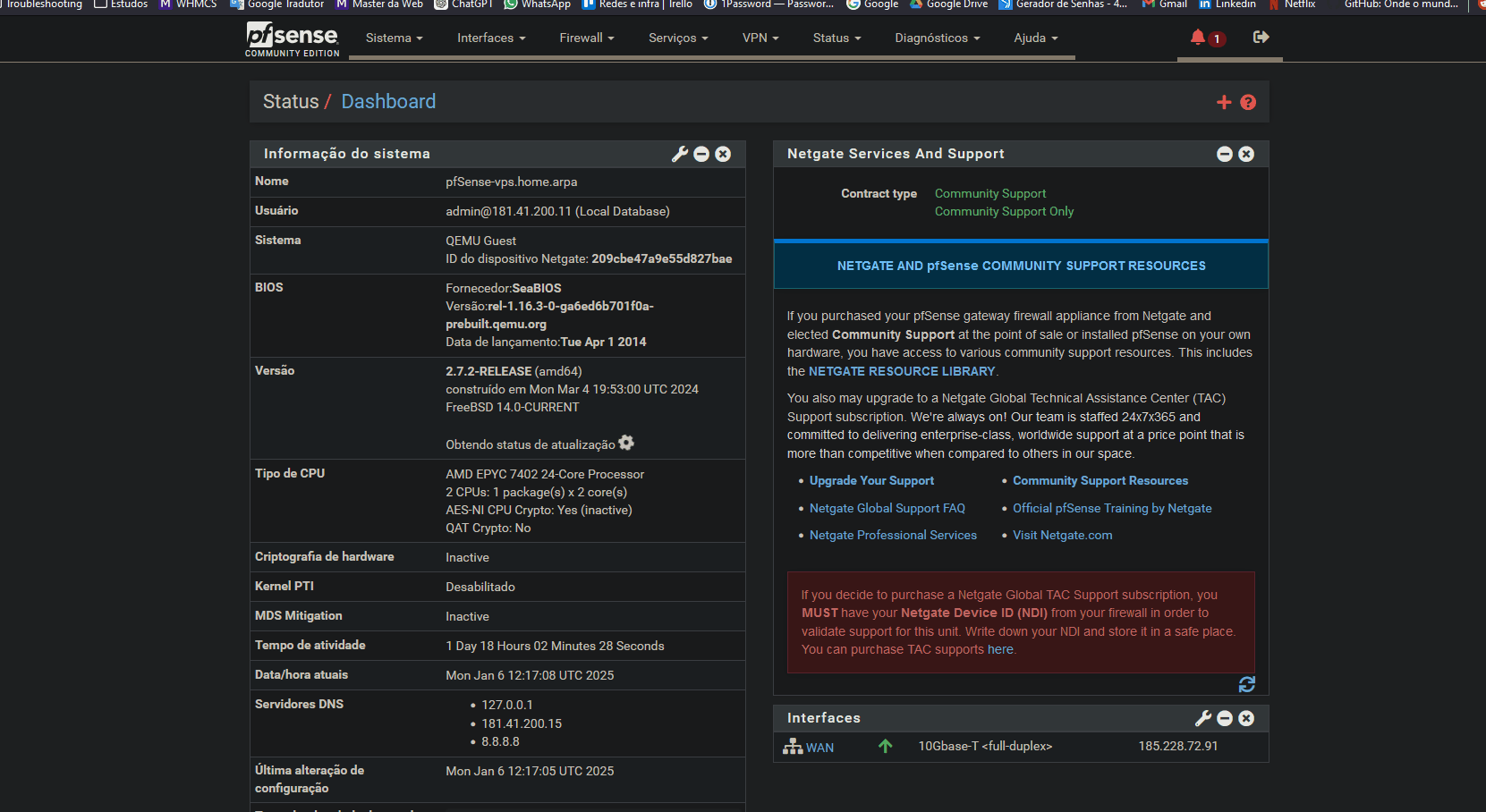1486x812 pixels.
Task: Minimize the Interfaces widget
Action: coord(1225,718)
